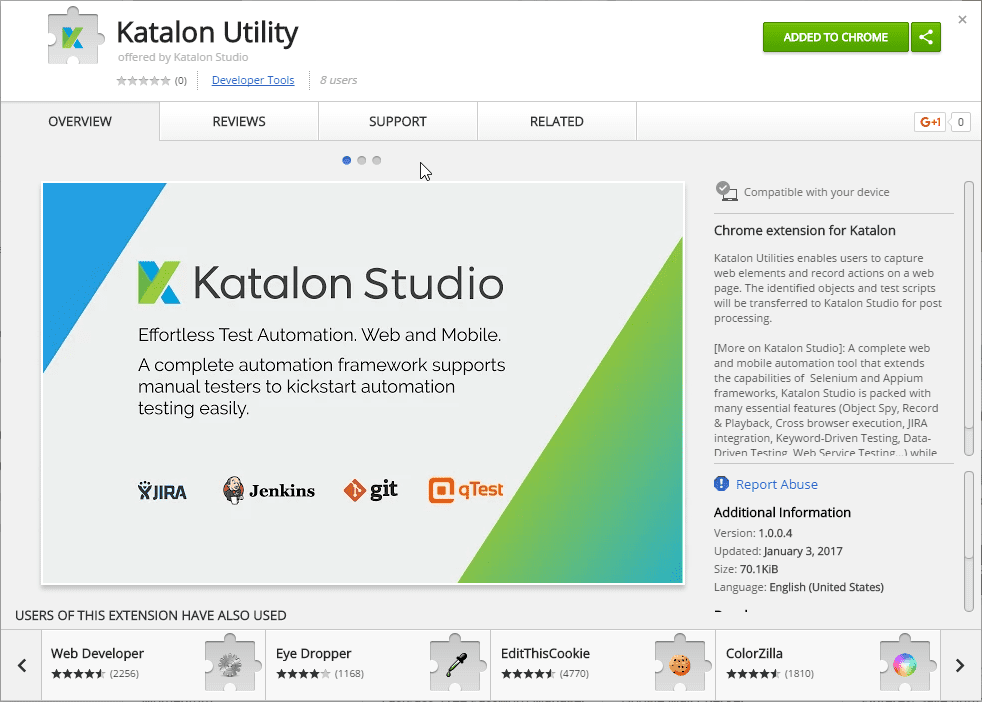982x702 pixels.
Task: Select the first slideshow dot
Action: tap(346, 160)
